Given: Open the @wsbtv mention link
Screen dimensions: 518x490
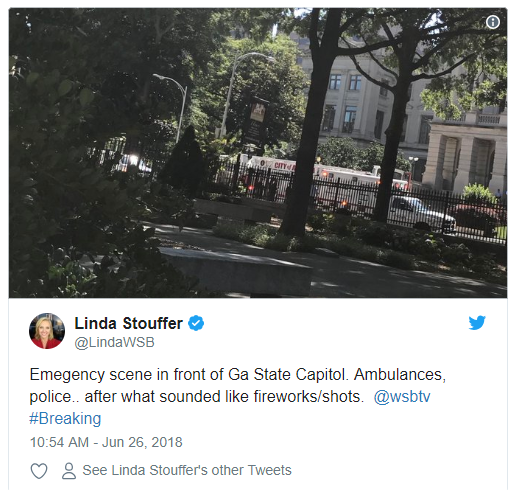Looking at the screenshot, I should pos(402,397).
